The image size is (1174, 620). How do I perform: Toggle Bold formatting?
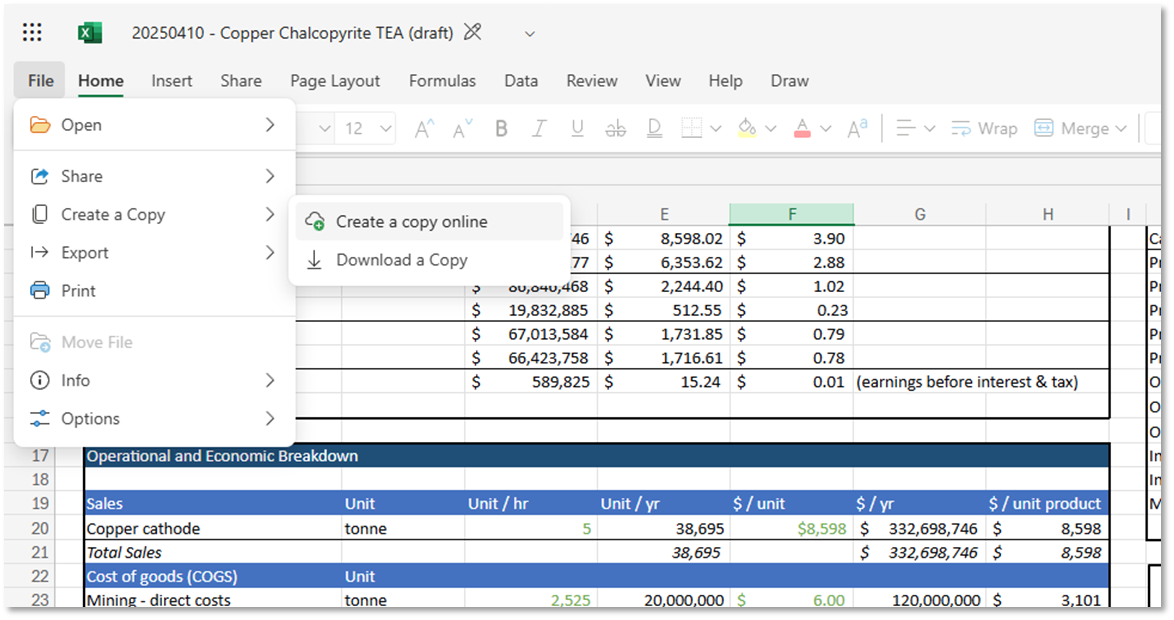click(x=501, y=129)
